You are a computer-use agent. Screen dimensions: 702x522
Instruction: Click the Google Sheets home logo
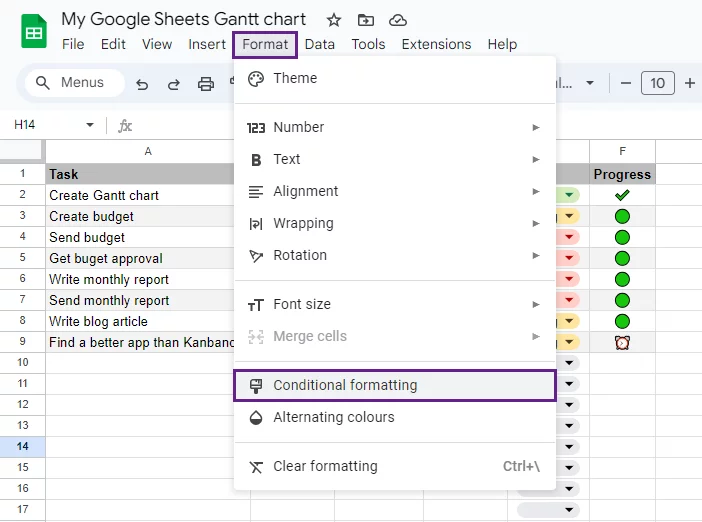coord(34,31)
